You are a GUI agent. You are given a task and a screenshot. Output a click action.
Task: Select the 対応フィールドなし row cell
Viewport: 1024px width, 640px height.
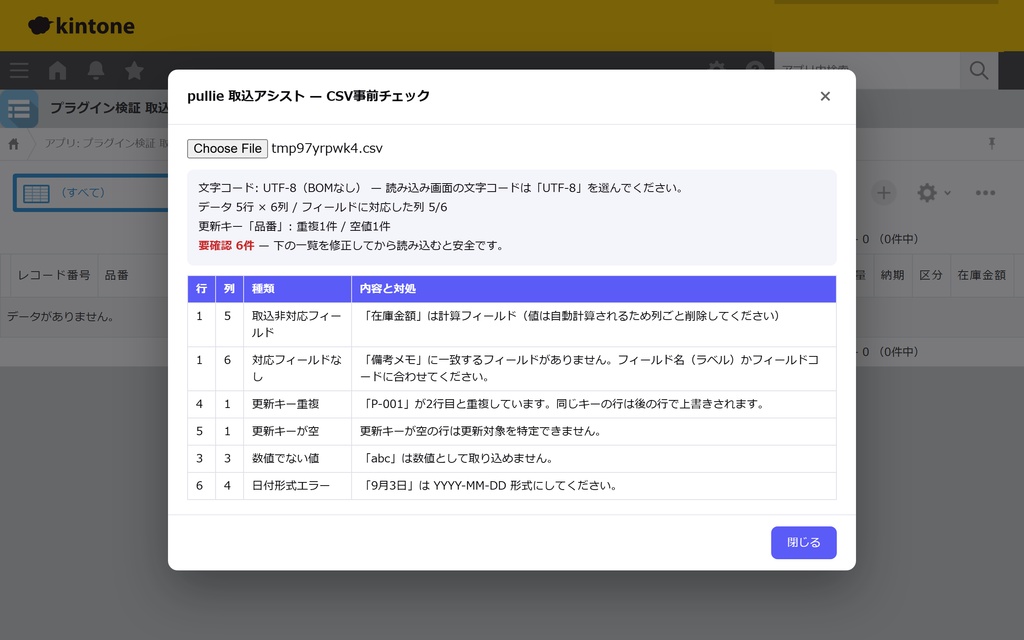point(297,368)
